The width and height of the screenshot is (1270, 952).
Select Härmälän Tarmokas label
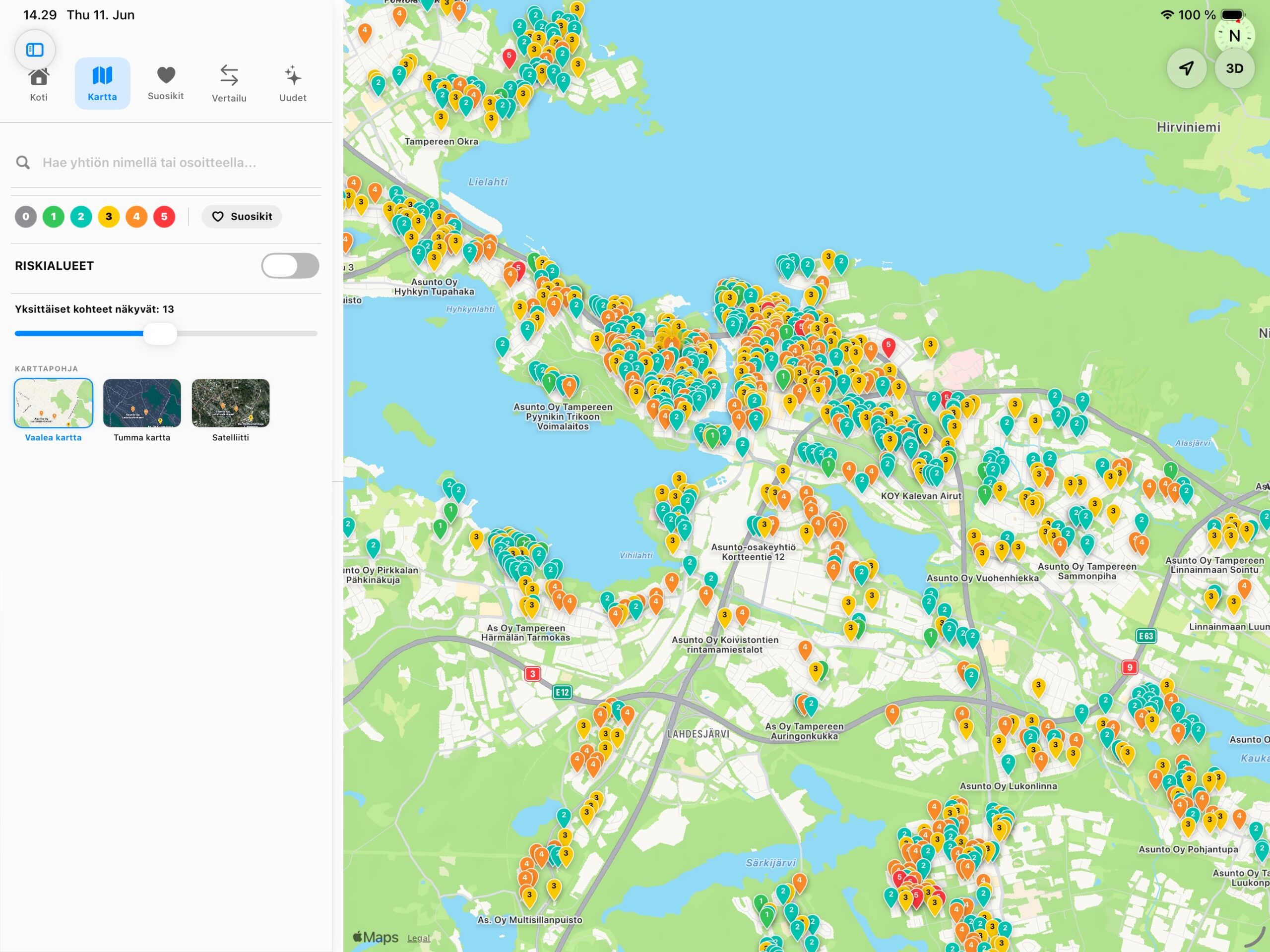coord(525,633)
